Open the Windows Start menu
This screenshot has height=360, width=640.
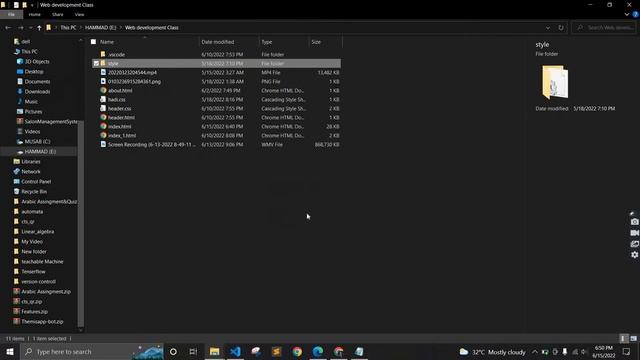click(10, 351)
